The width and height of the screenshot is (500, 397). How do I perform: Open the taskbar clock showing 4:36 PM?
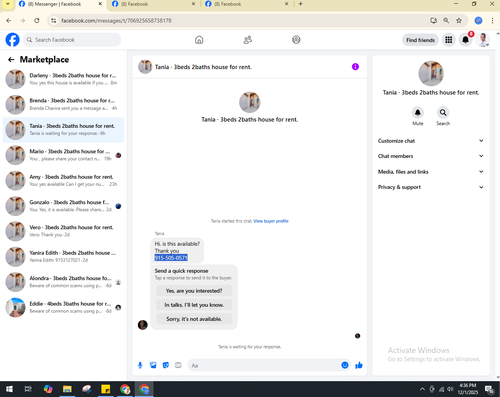pos(467,389)
